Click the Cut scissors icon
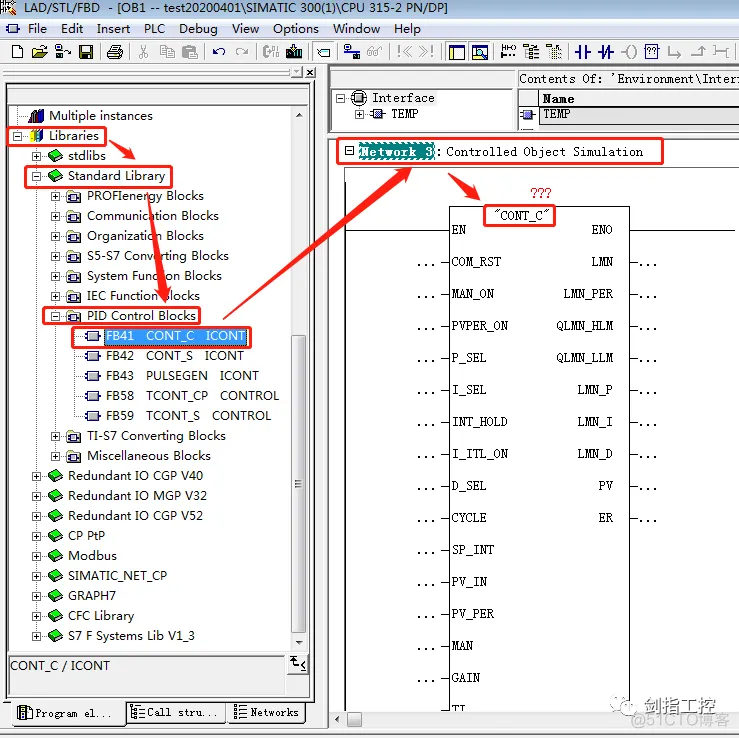 coord(144,51)
